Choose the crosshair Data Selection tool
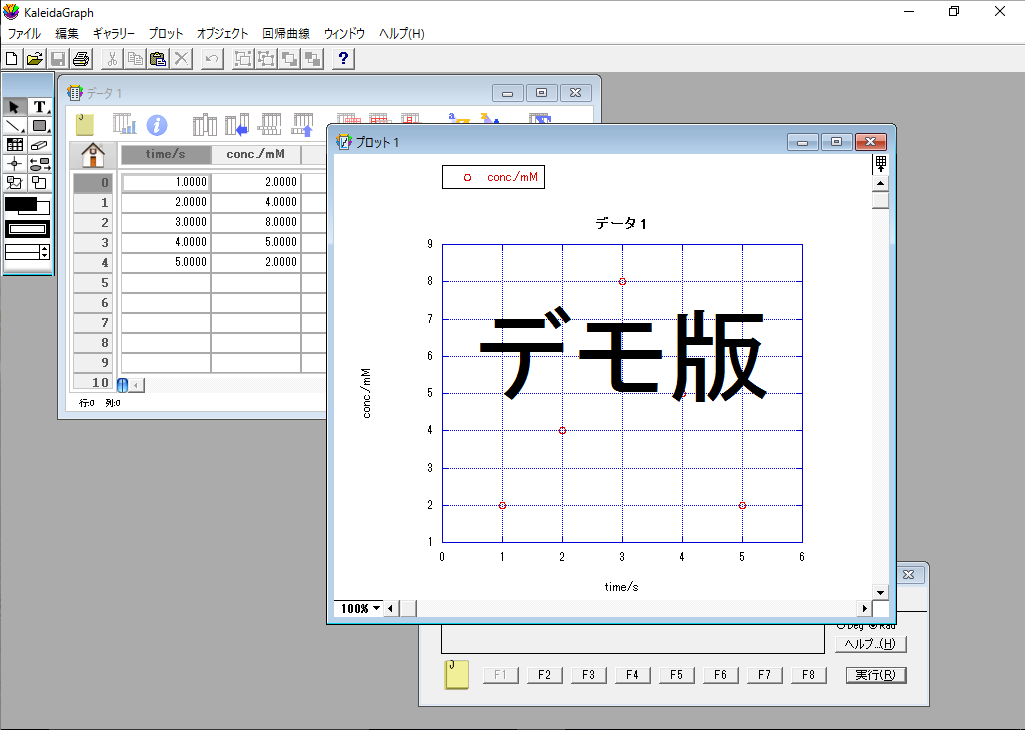 pyautogui.click(x=14, y=164)
